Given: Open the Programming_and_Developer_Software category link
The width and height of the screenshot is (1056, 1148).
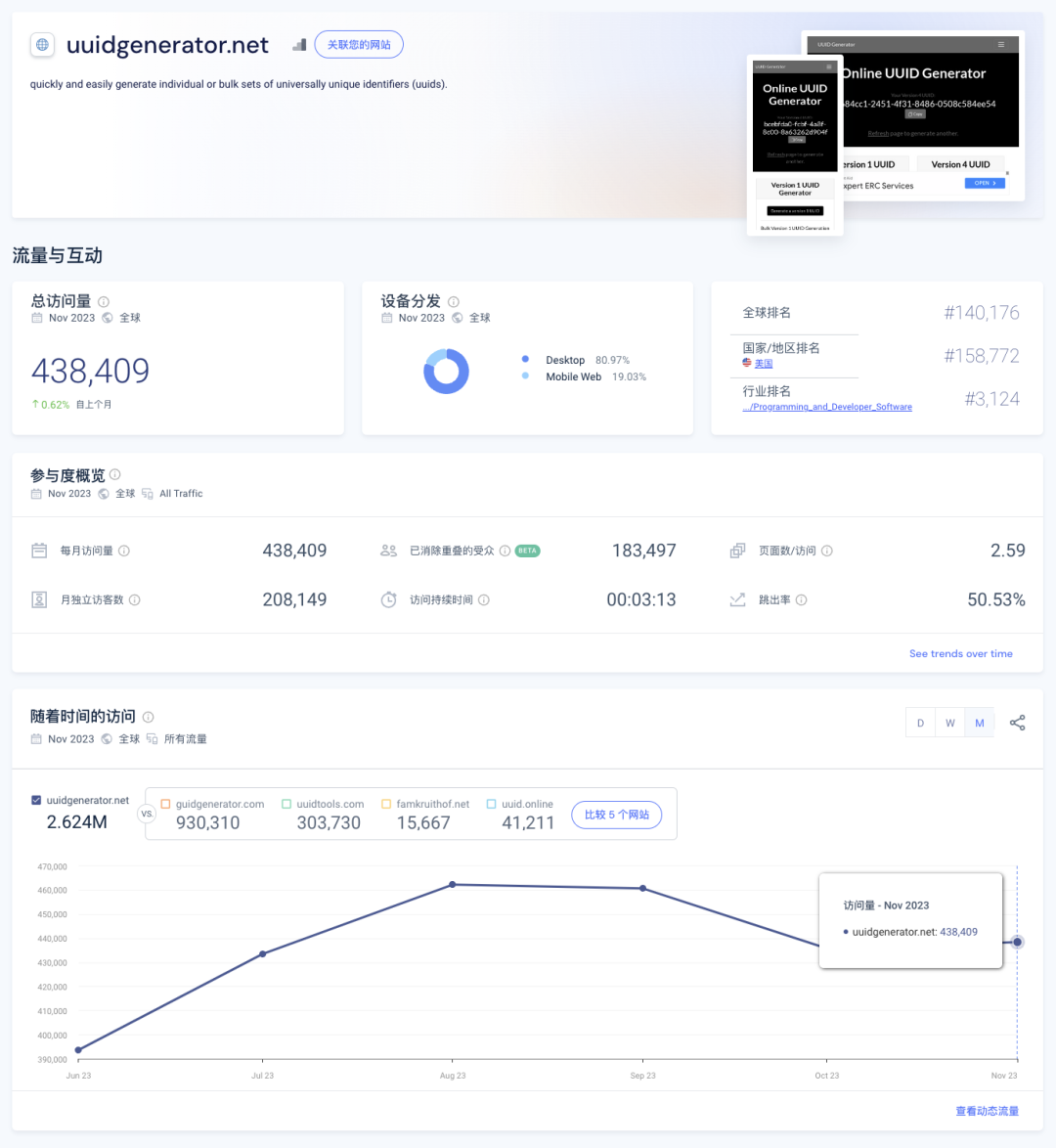Looking at the screenshot, I should tap(827, 407).
